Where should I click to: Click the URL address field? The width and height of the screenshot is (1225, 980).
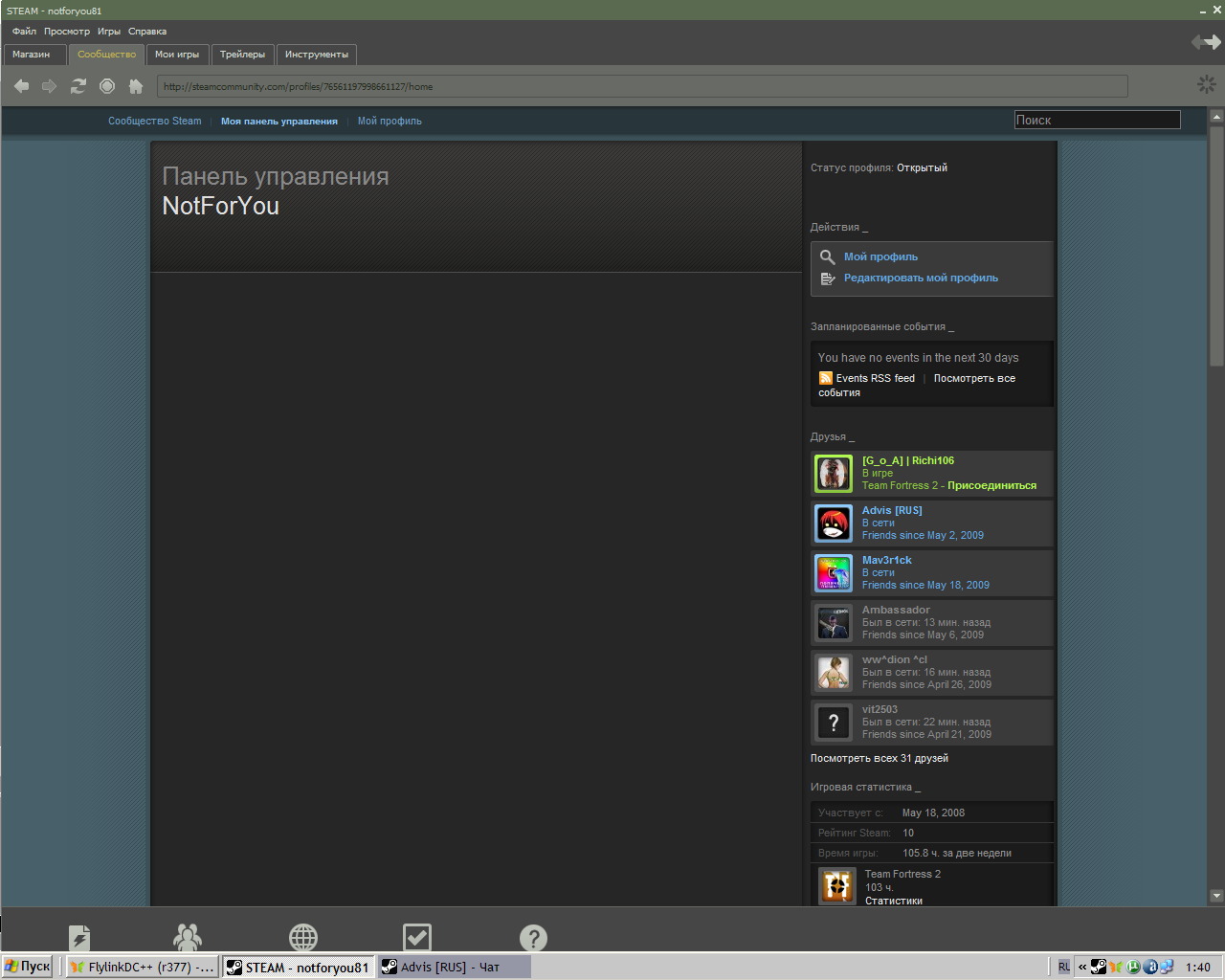tap(642, 86)
